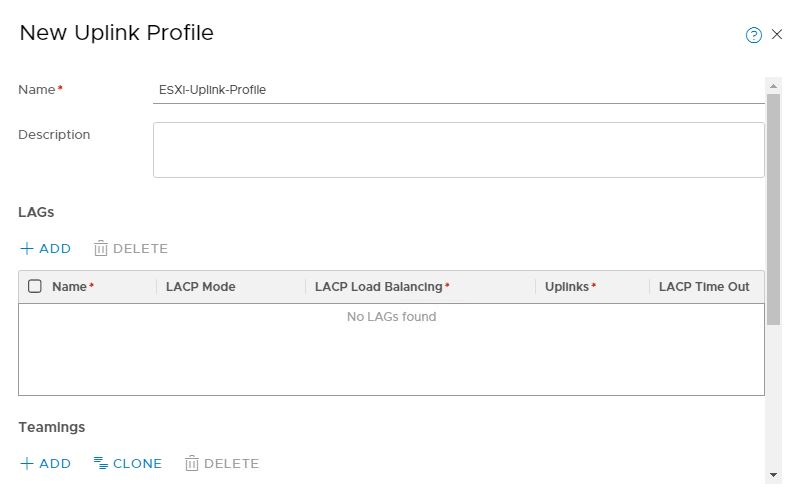Screen dimensions: 797x495
Task: Toggle the select-all LAGs checkbox
Action: 35,287
